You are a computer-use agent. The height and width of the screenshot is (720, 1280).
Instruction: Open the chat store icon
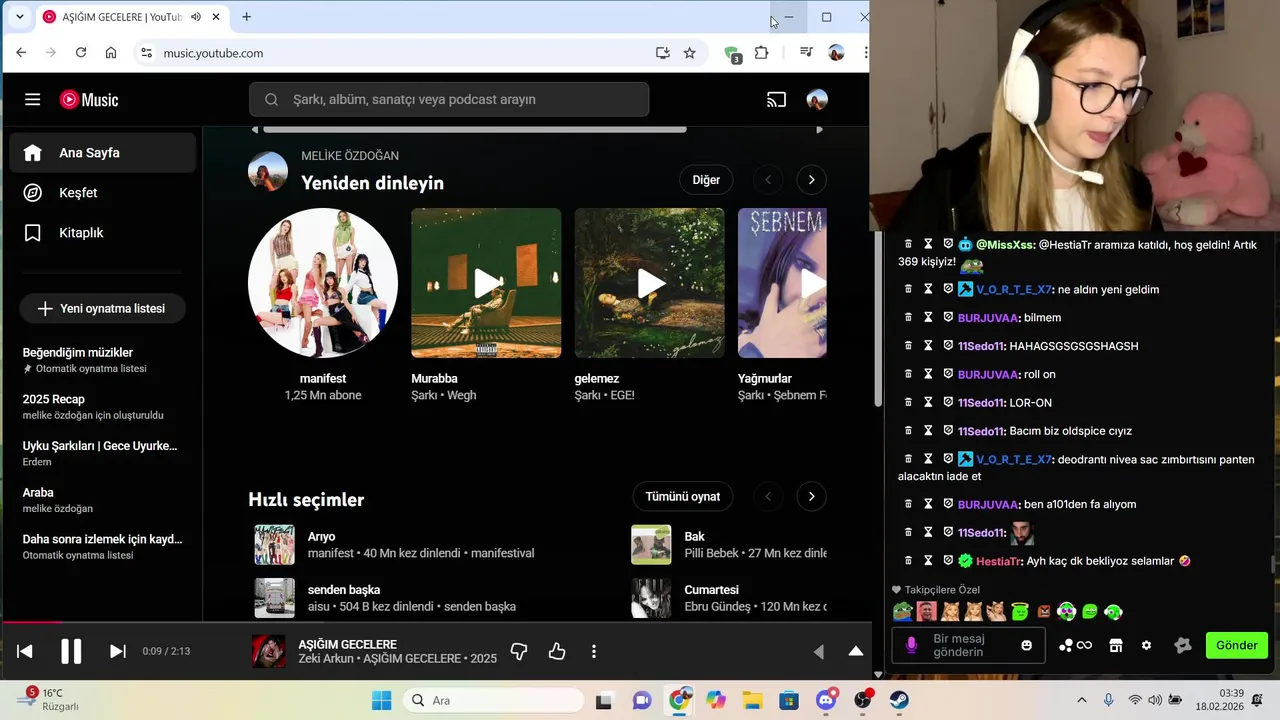pos(1115,646)
